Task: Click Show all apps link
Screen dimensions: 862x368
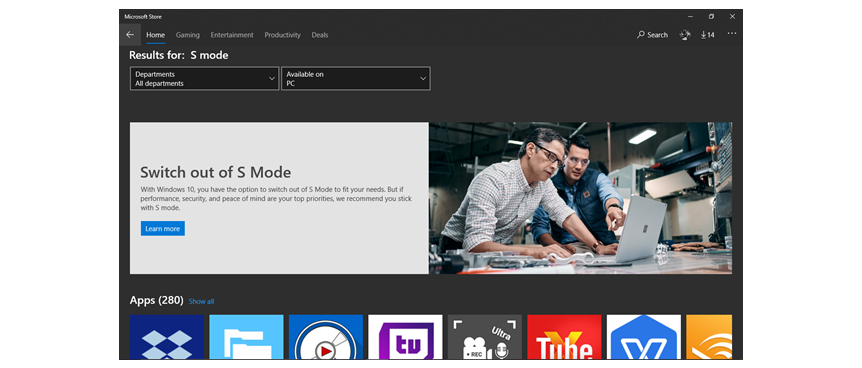Action: 201,301
